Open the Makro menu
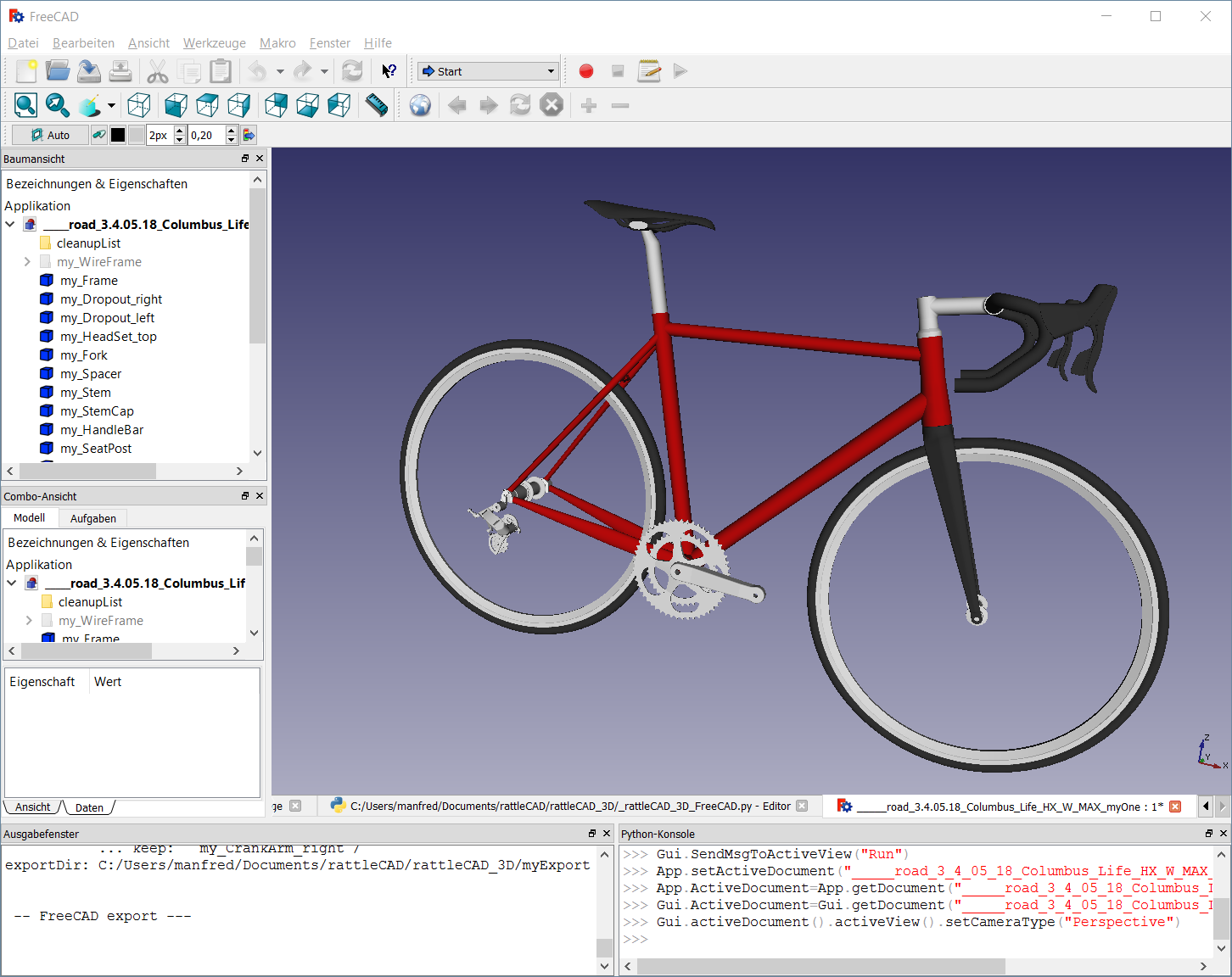The height and width of the screenshot is (977, 1232). click(x=277, y=43)
